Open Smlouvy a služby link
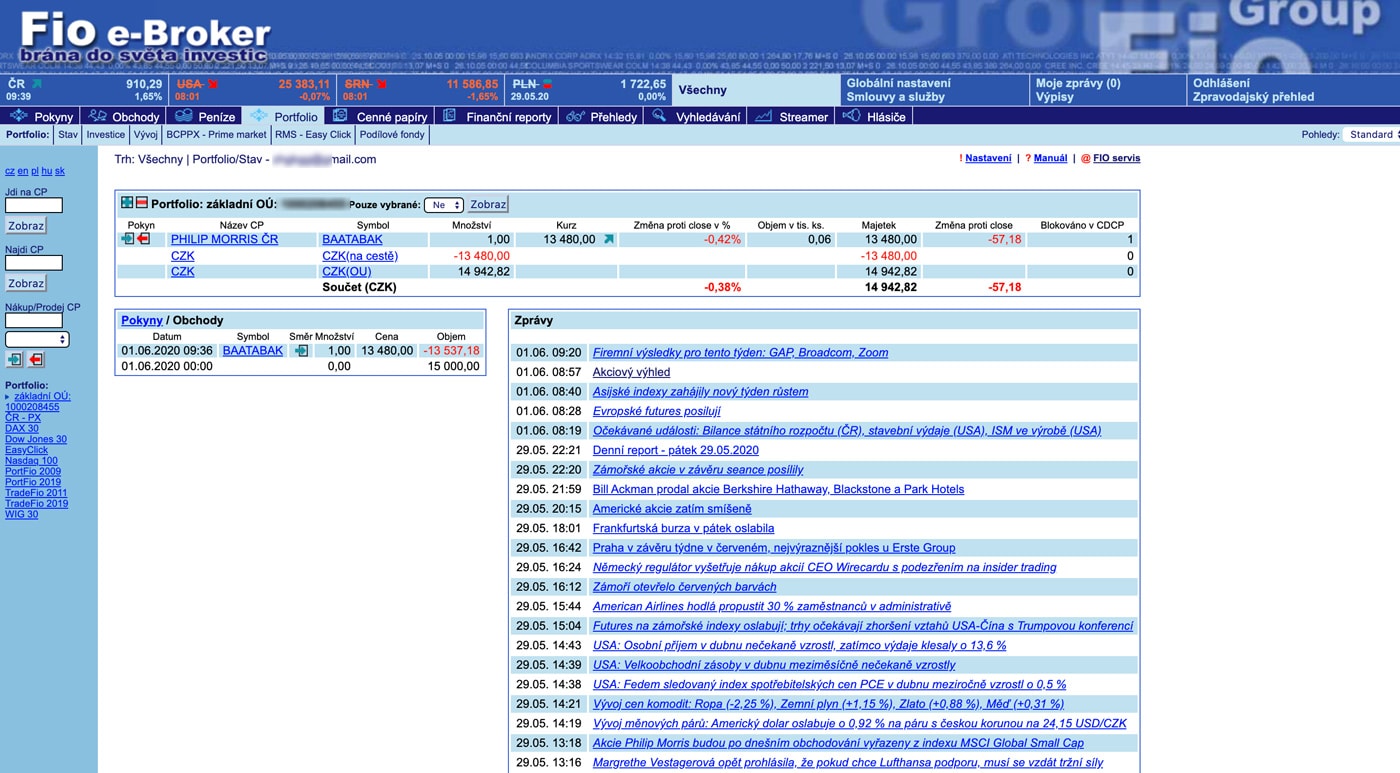Image resolution: width=1400 pixels, height=773 pixels. pyautogui.click(x=895, y=97)
